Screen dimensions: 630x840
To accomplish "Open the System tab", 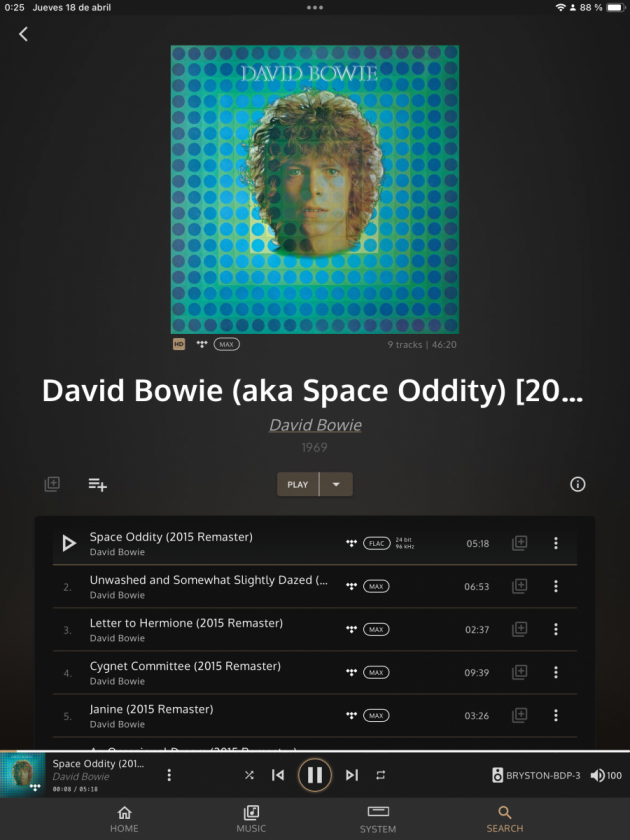I will 378,818.
